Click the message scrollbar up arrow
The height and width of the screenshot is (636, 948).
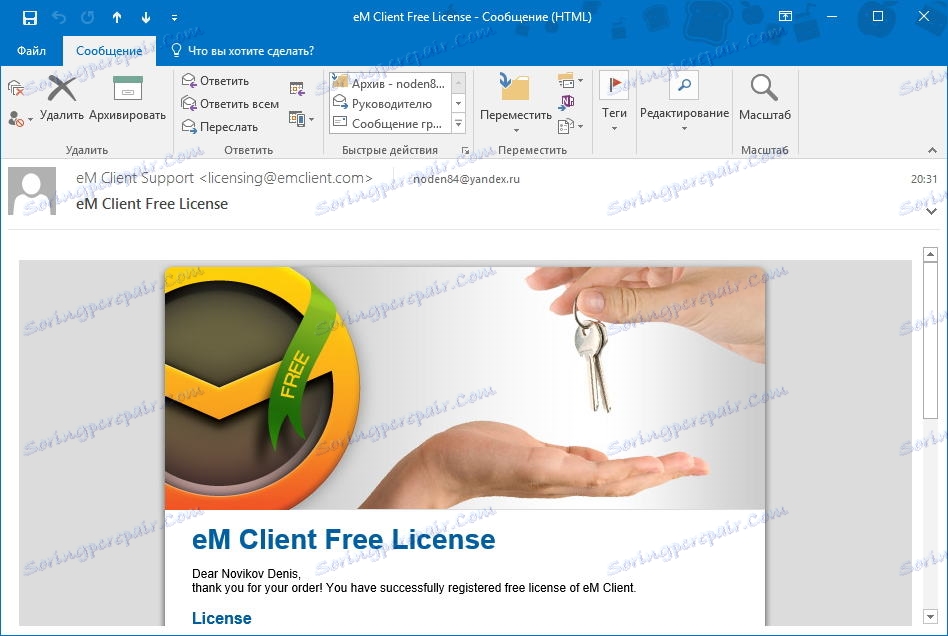pyautogui.click(x=930, y=255)
